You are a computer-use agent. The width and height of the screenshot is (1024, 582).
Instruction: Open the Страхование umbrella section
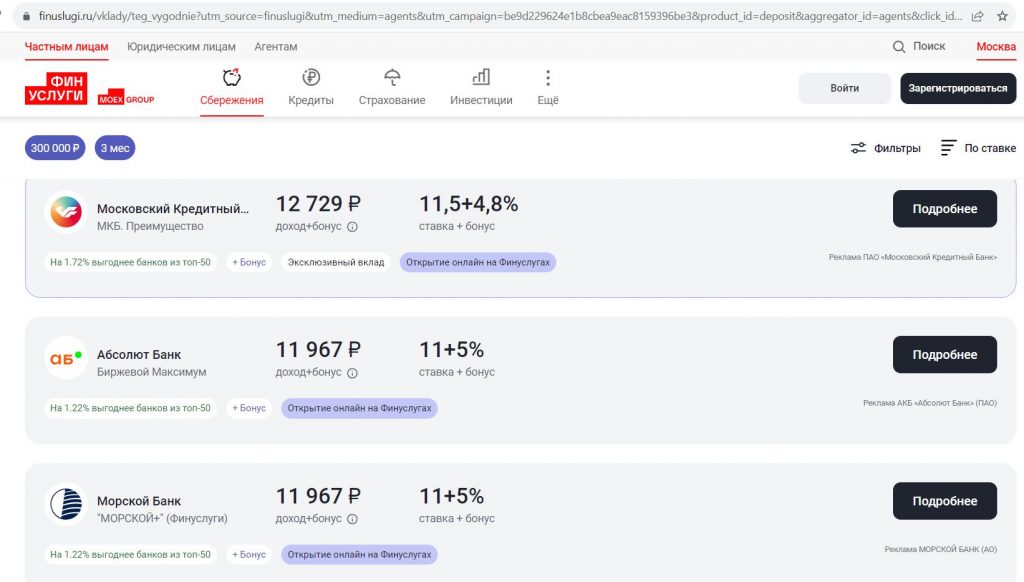click(x=392, y=87)
